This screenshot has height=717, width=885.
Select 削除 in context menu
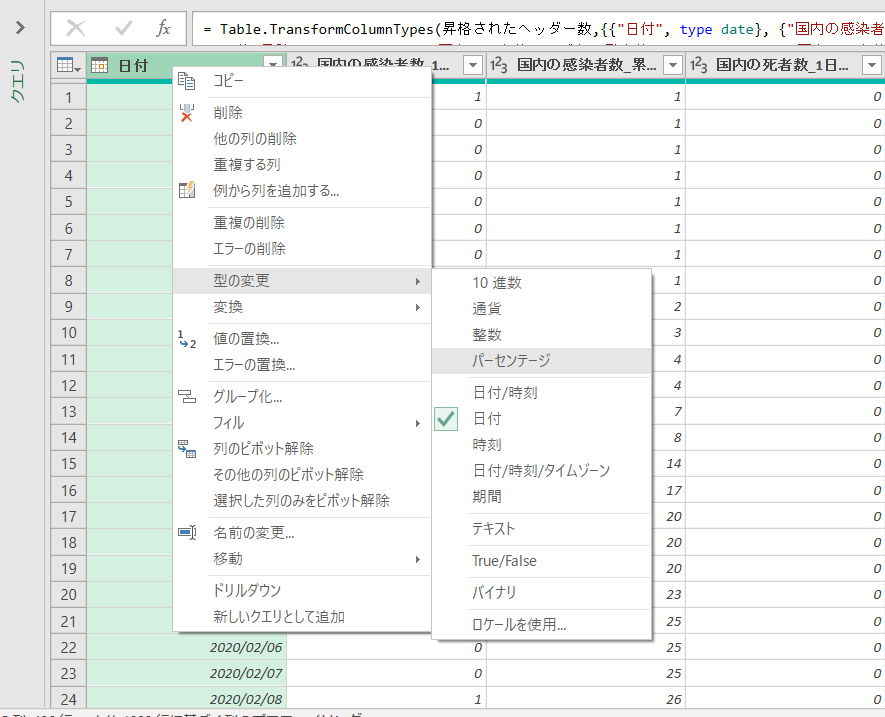point(228,112)
